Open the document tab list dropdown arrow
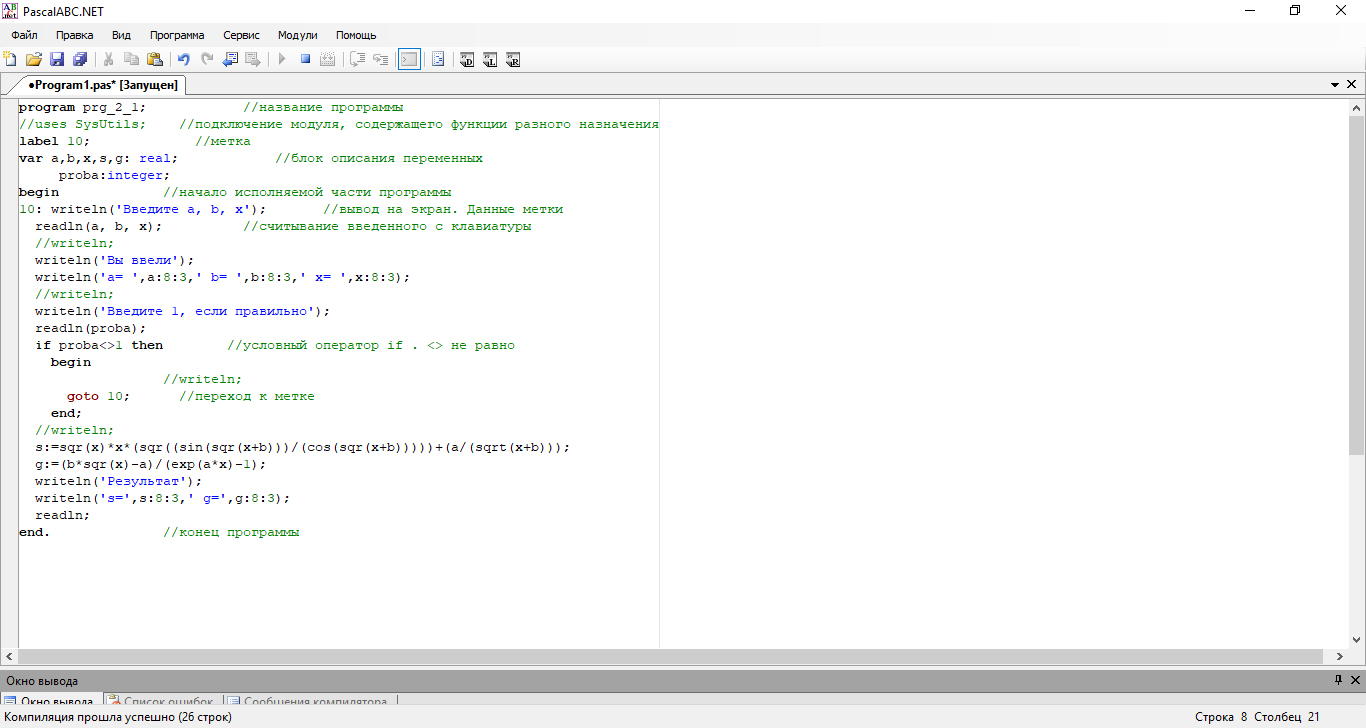Screen dimensions: 1366x728 click(x=1335, y=86)
